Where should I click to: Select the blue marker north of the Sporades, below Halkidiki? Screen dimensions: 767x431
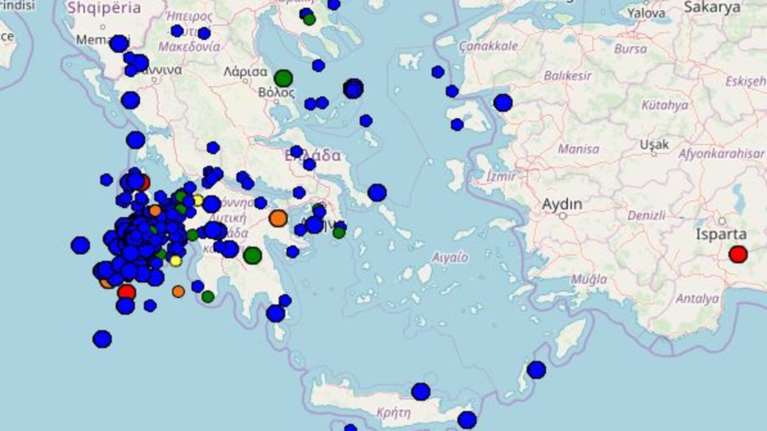click(x=318, y=65)
